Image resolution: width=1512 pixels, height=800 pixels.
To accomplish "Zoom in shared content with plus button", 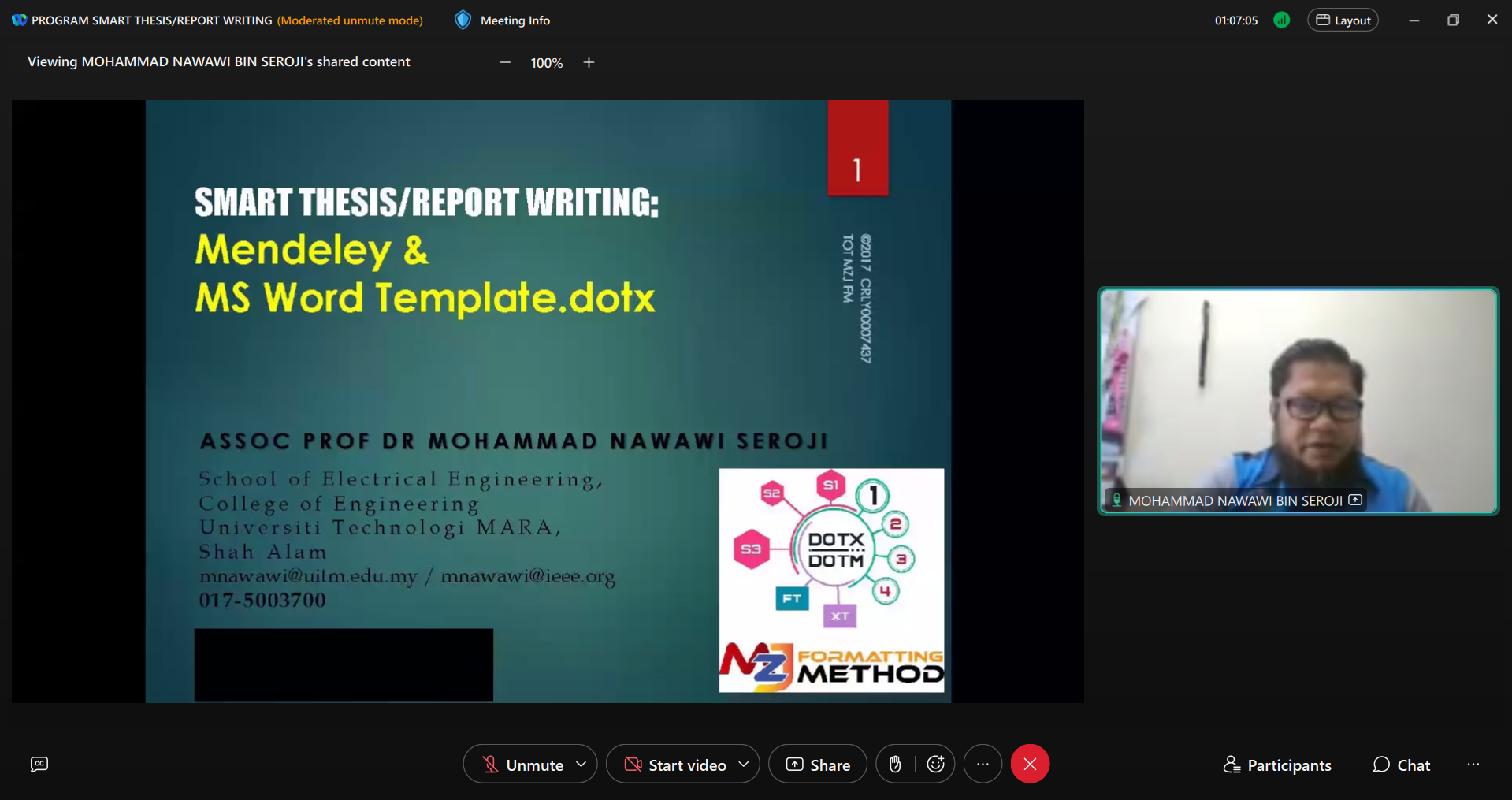I will pos(589,62).
